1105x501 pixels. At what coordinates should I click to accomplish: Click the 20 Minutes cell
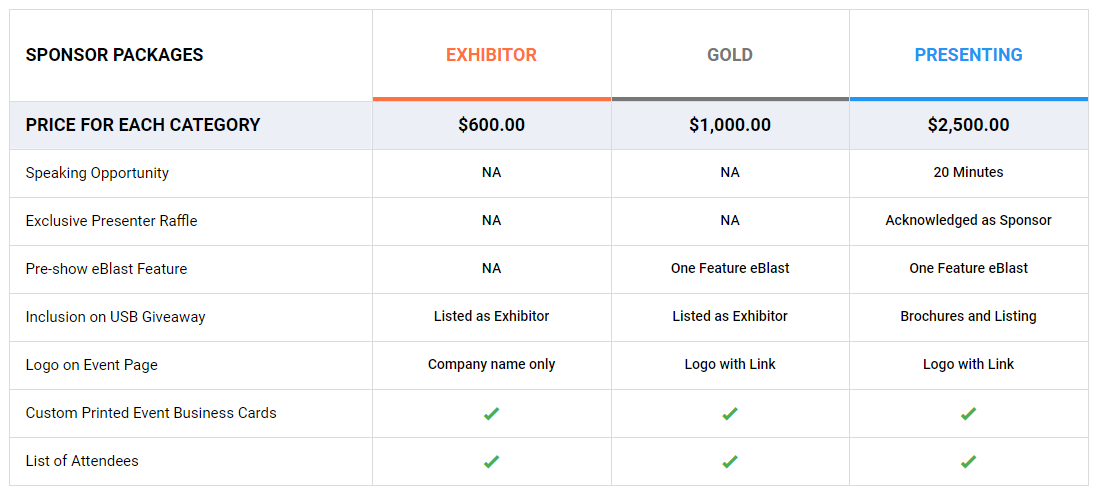click(968, 172)
